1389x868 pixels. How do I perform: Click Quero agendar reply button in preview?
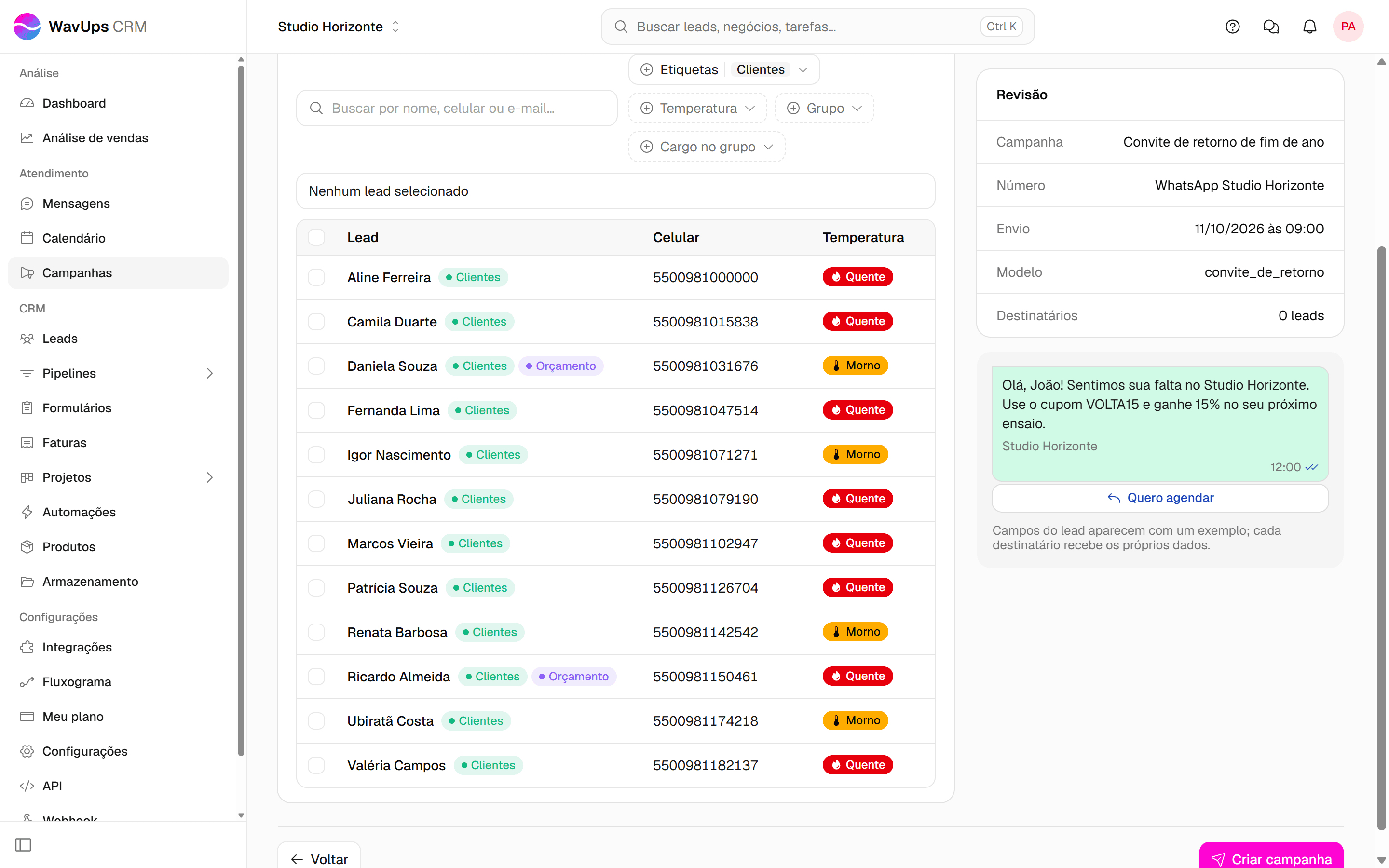(1160, 498)
